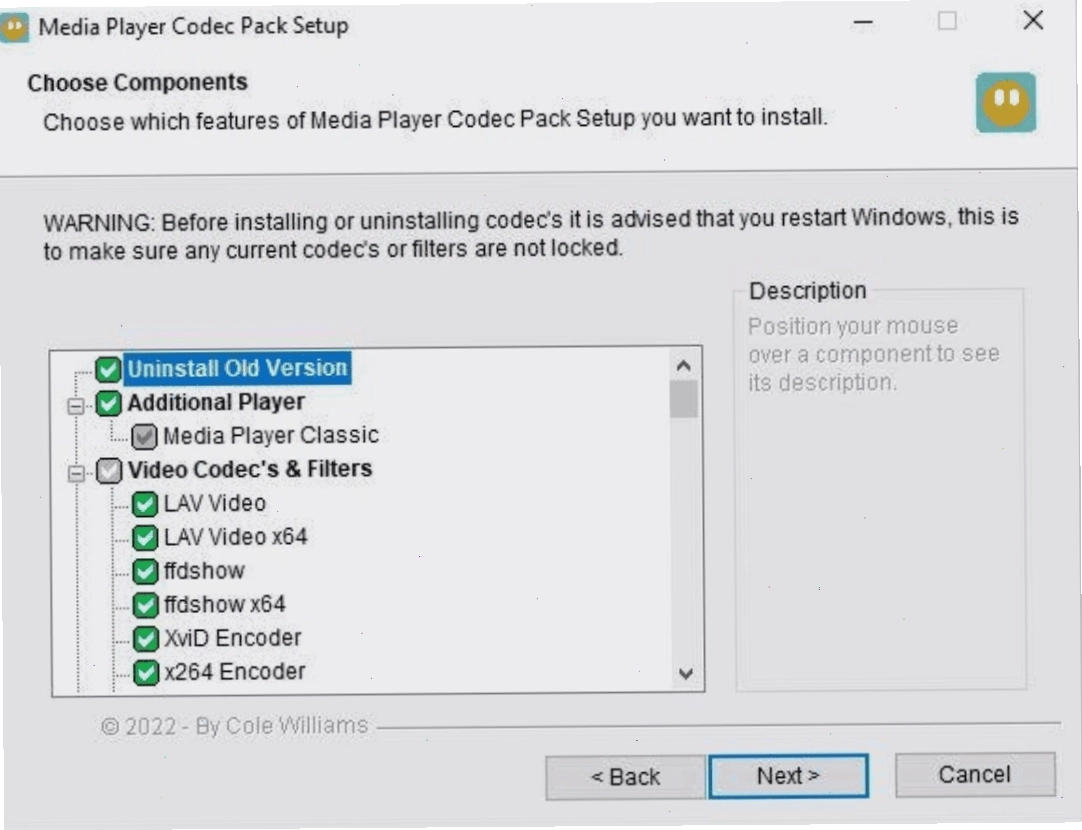The height and width of the screenshot is (830, 1082).
Task: Select the ffdshow x64 label
Action: 225,604
